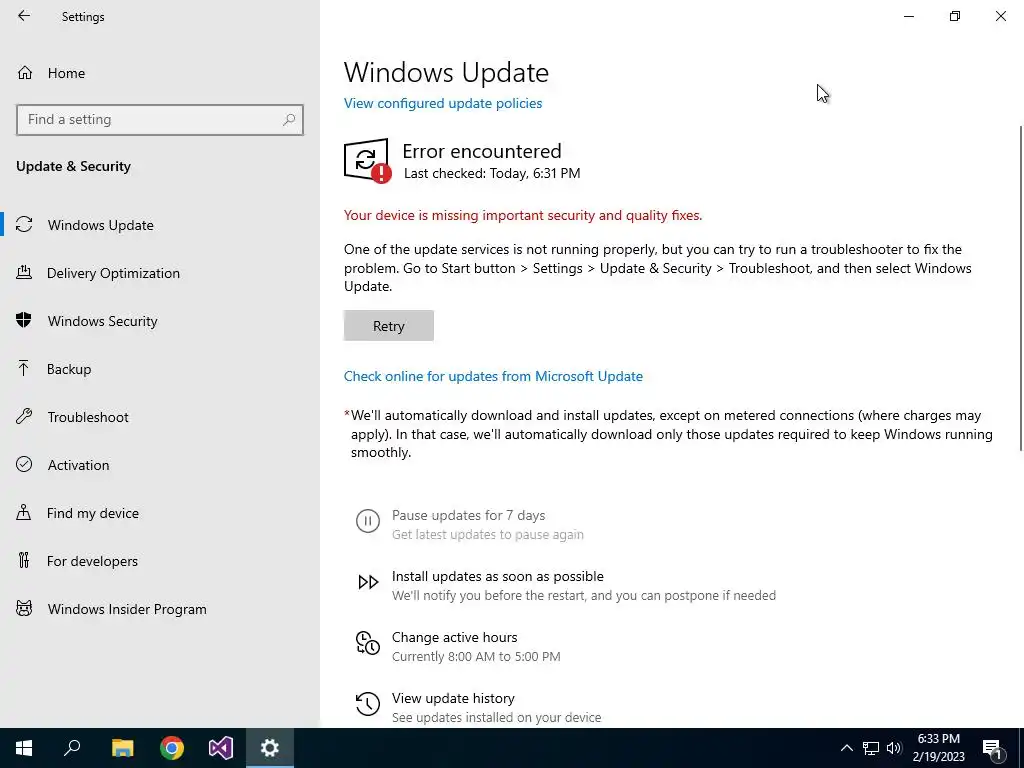This screenshot has height=768, width=1024.
Task: Open File Explorer from taskbar
Action: tap(122, 748)
